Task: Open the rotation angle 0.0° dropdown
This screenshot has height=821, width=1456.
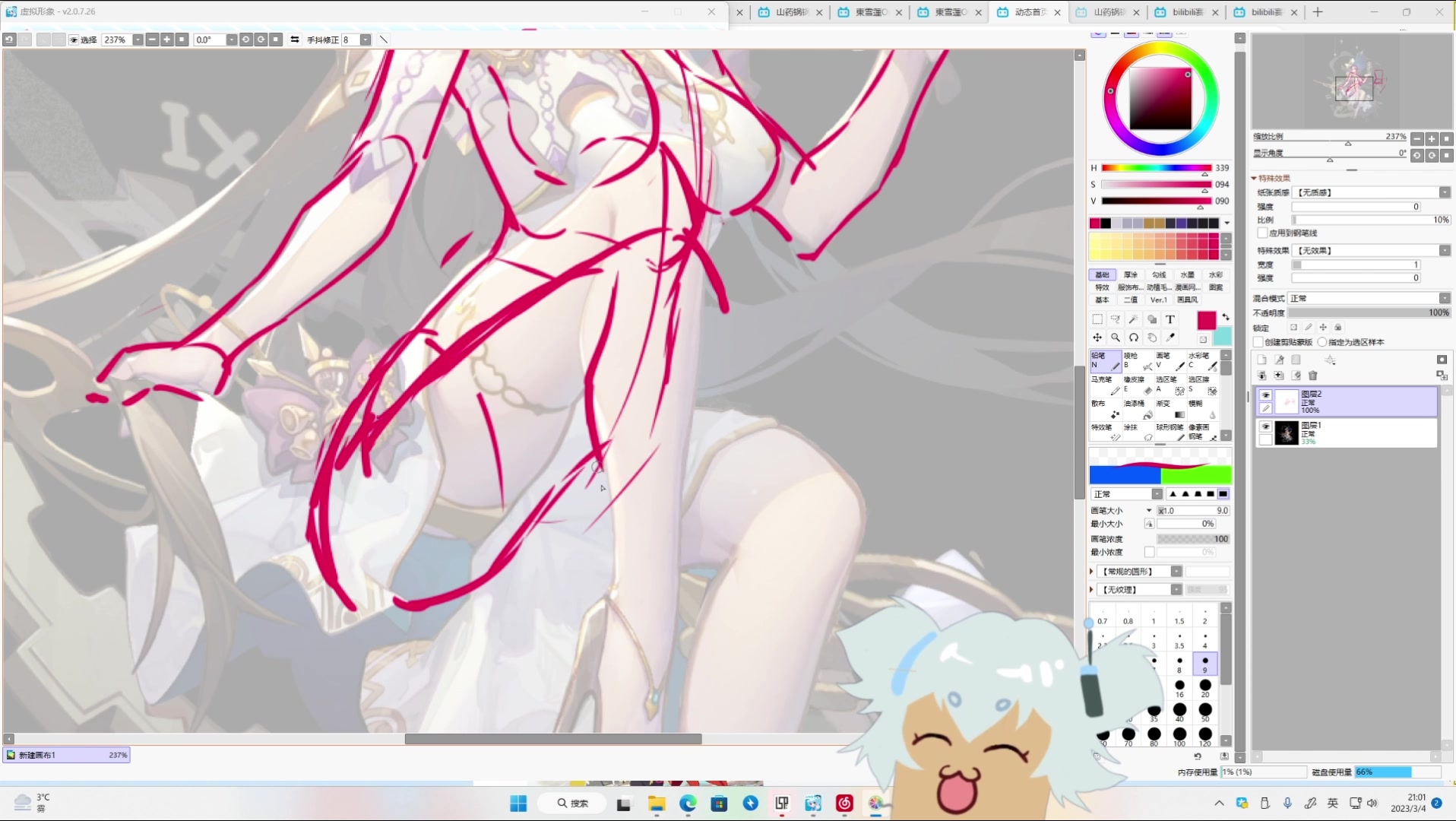Action: pyautogui.click(x=231, y=40)
